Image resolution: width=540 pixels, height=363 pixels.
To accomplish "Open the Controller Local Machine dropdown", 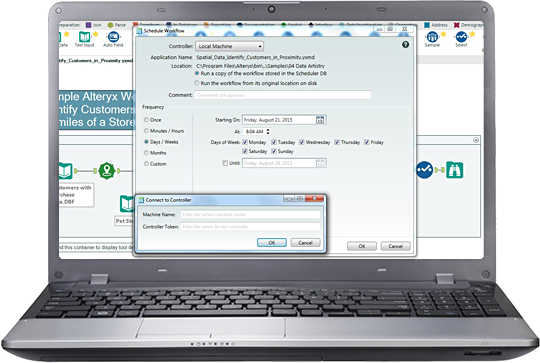I will pyautogui.click(x=230, y=46).
